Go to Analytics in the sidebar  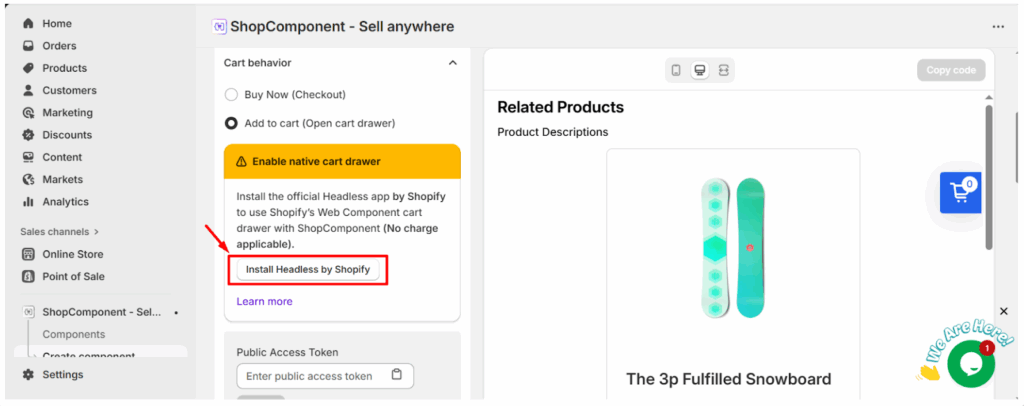[65, 201]
